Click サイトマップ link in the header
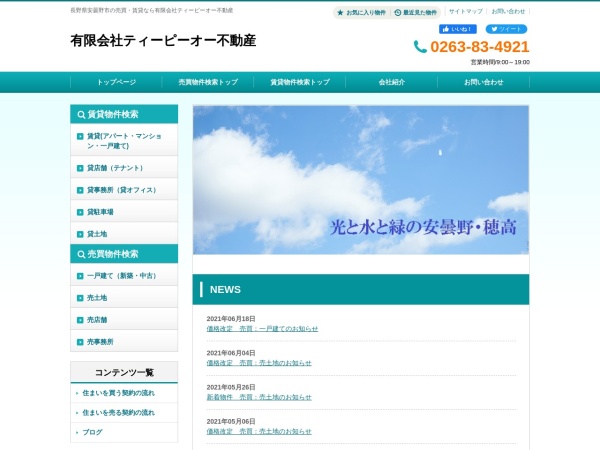 click(466, 11)
